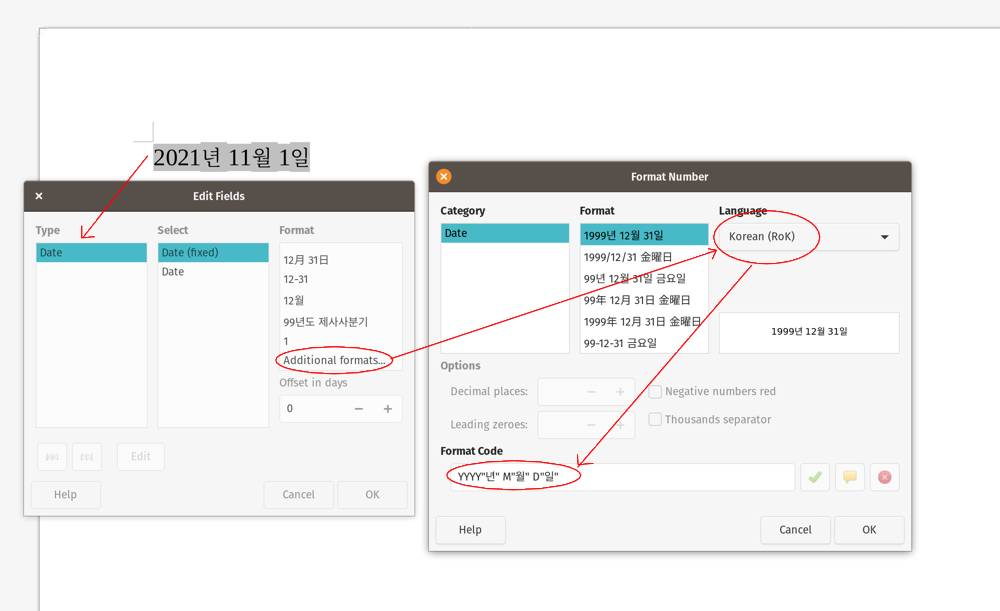
Task: Click into the Format Code input field
Action: [x=622, y=477]
